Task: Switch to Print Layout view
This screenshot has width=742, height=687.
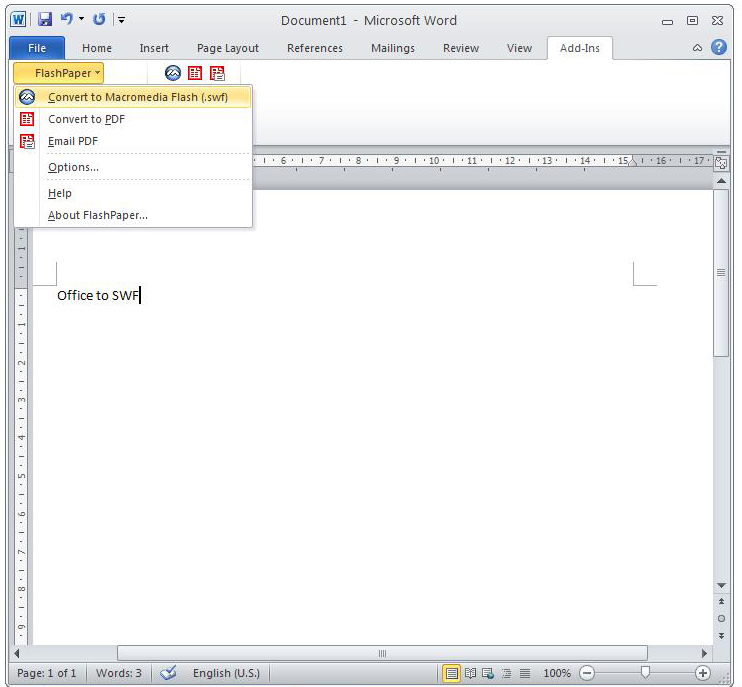Action: click(x=451, y=673)
